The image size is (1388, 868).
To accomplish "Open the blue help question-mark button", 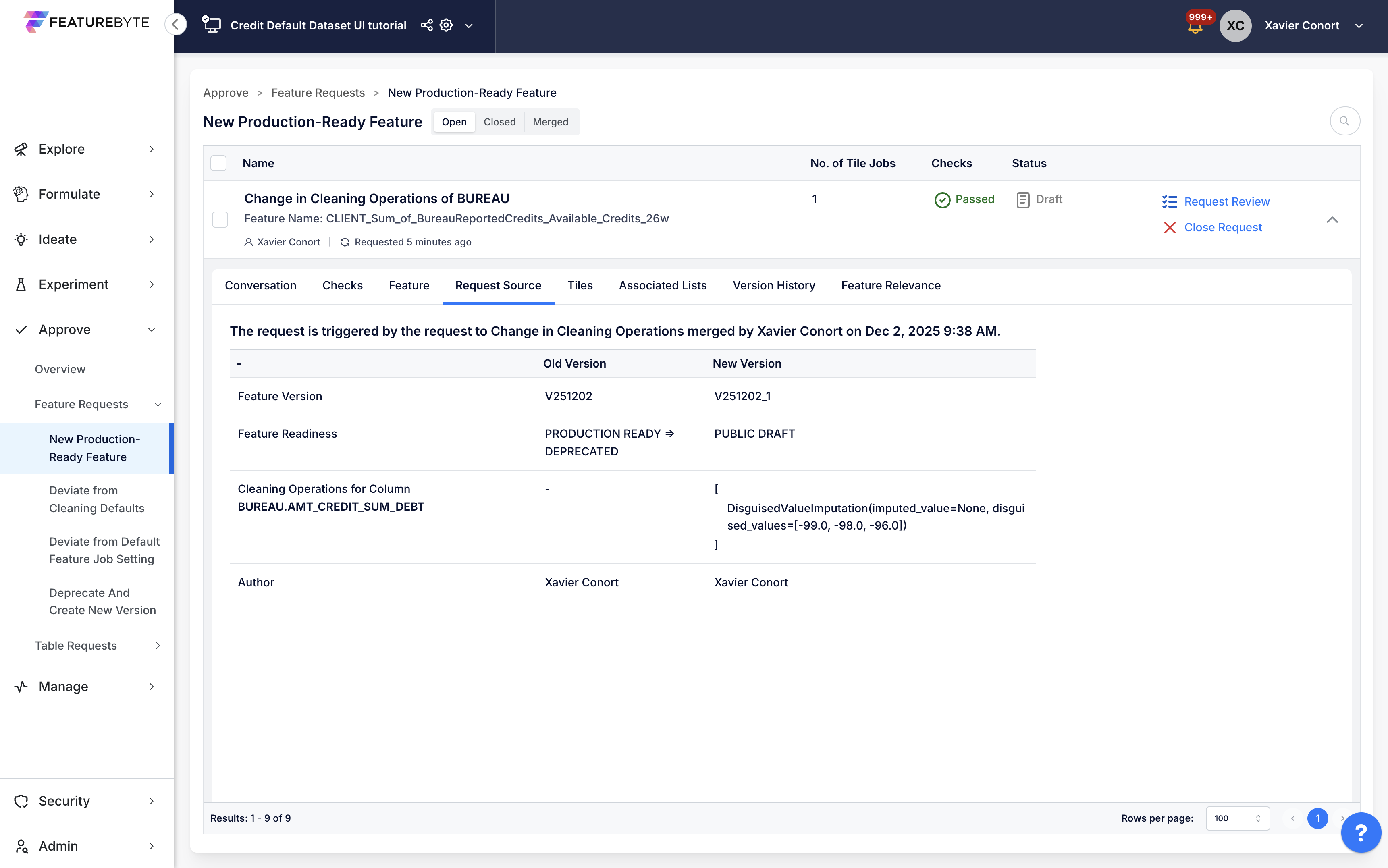I will (1361, 833).
